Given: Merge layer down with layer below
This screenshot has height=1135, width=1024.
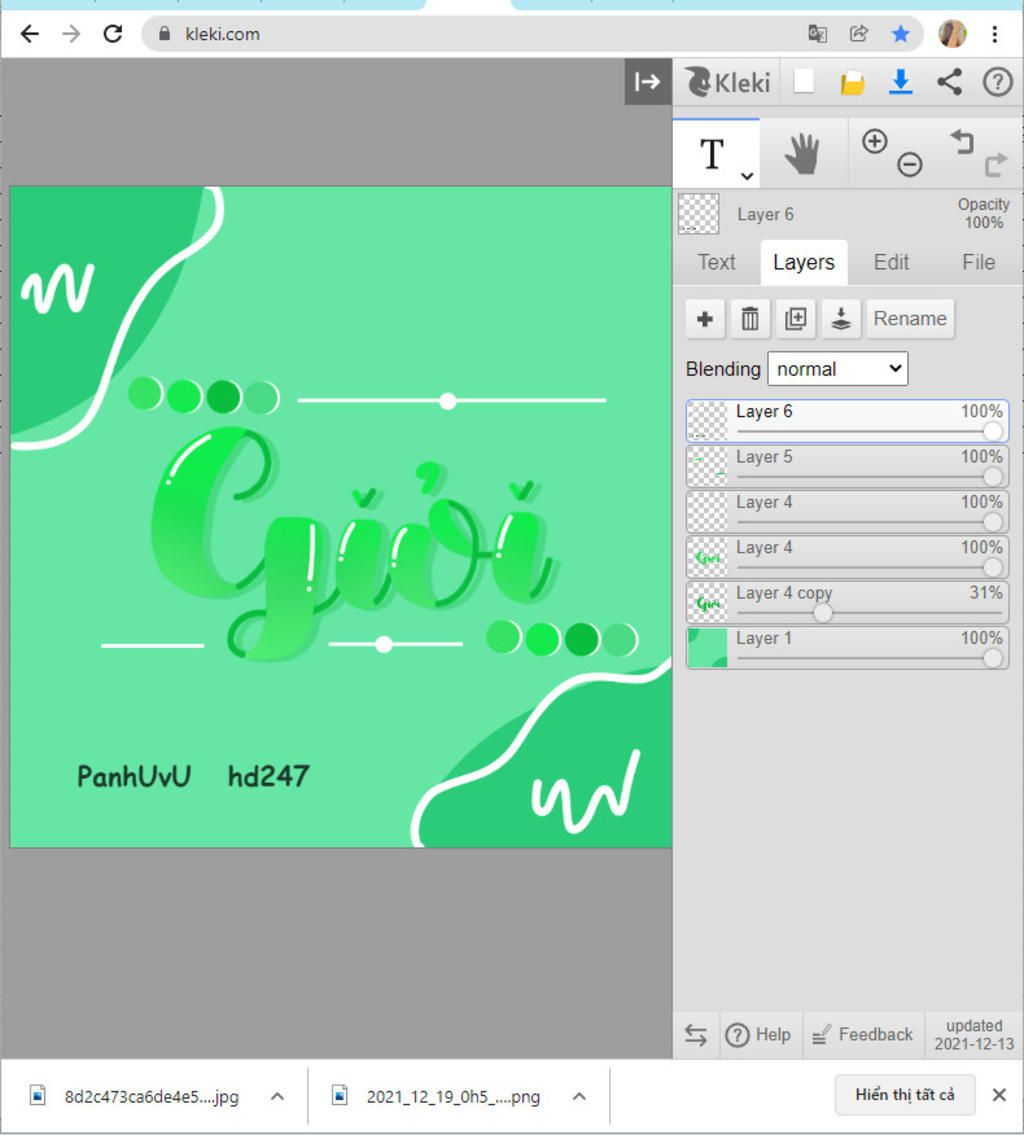Looking at the screenshot, I should coord(841,319).
